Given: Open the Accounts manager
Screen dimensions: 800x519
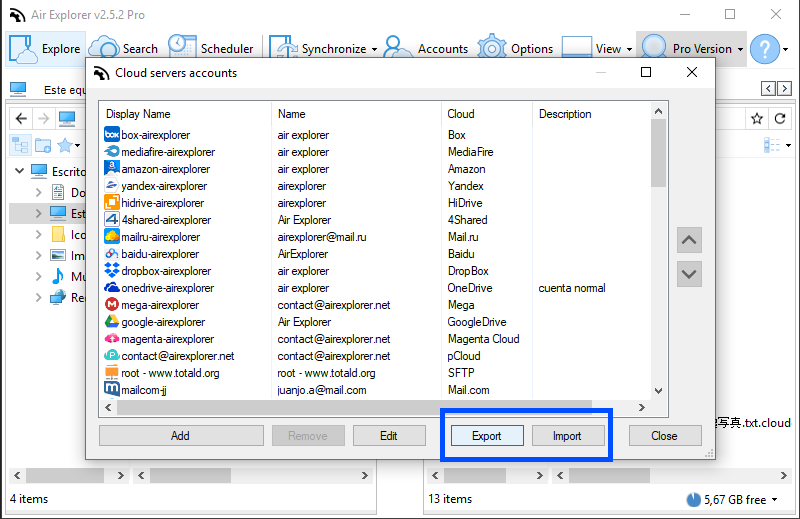Looking at the screenshot, I should [427, 48].
